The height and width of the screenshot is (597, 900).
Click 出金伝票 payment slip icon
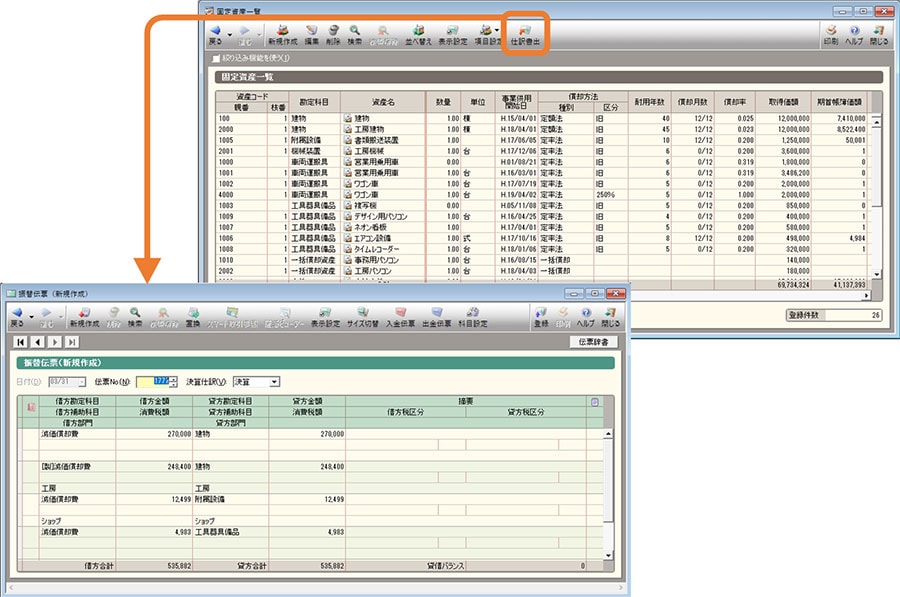click(x=437, y=317)
